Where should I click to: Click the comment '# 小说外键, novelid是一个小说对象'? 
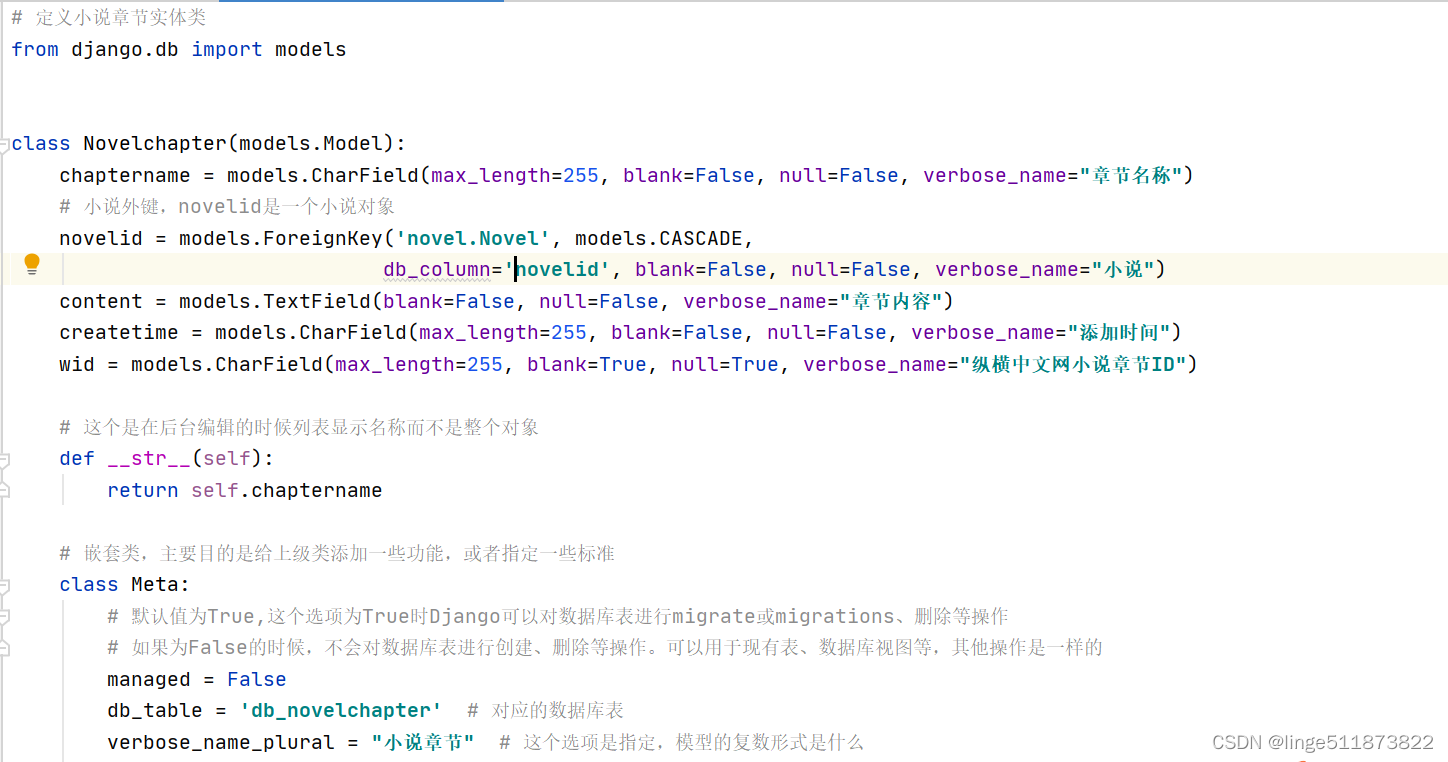[227, 206]
